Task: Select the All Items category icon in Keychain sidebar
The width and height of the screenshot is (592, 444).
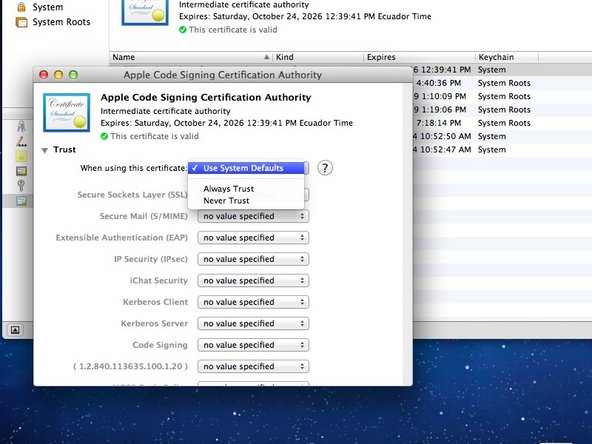Action: 21,126
